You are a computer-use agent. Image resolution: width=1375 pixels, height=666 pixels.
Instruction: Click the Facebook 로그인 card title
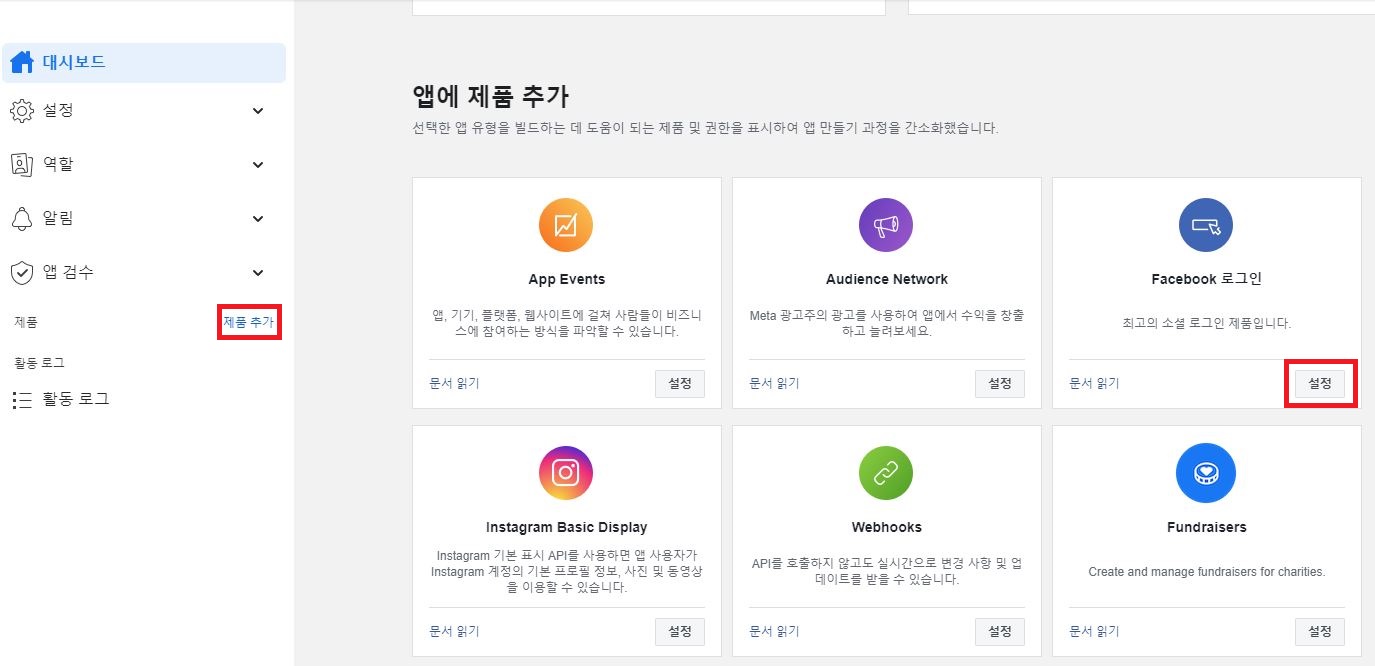[1207, 279]
